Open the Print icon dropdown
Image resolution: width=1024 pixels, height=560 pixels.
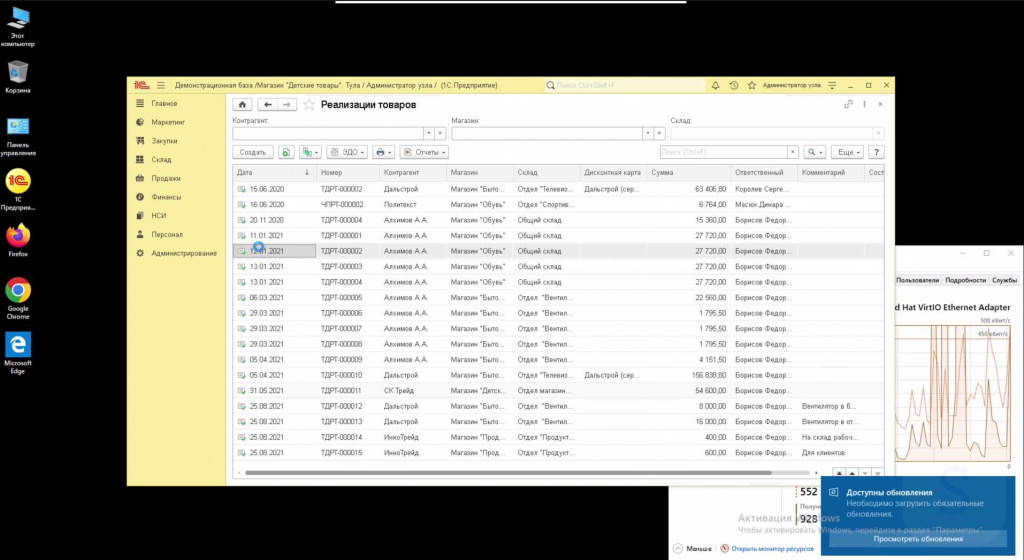pos(383,152)
